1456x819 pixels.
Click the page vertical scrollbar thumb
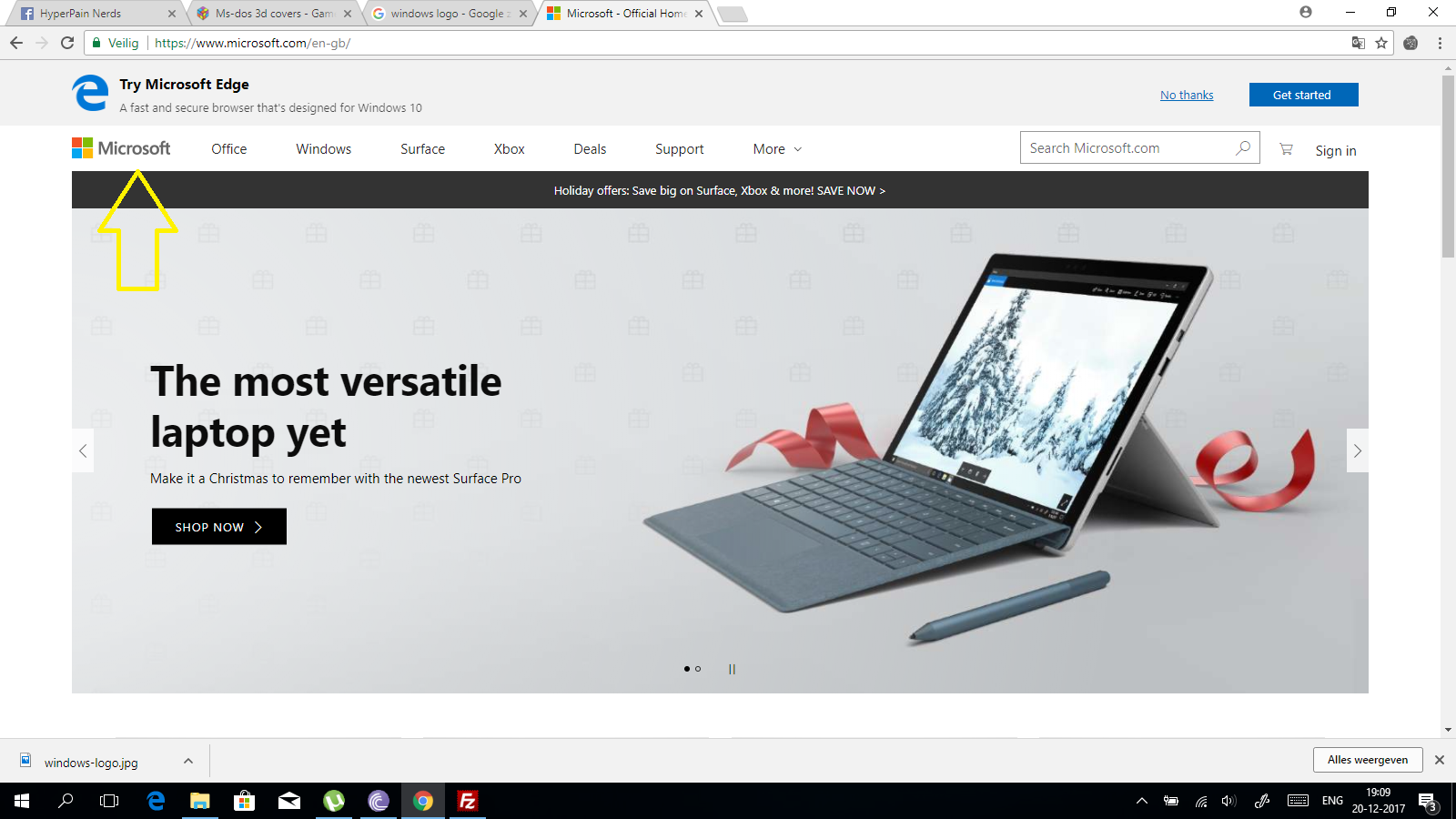pyautogui.click(x=1448, y=166)
